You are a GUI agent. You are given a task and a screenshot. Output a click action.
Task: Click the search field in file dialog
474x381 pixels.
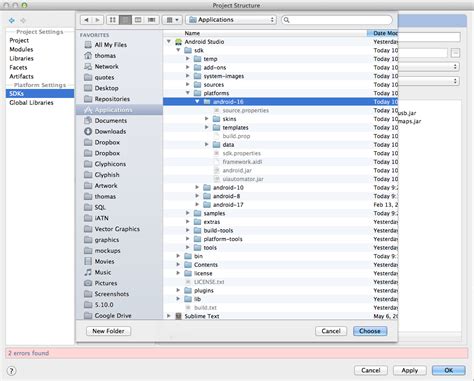pyautogui.click(x=337, y=20)
